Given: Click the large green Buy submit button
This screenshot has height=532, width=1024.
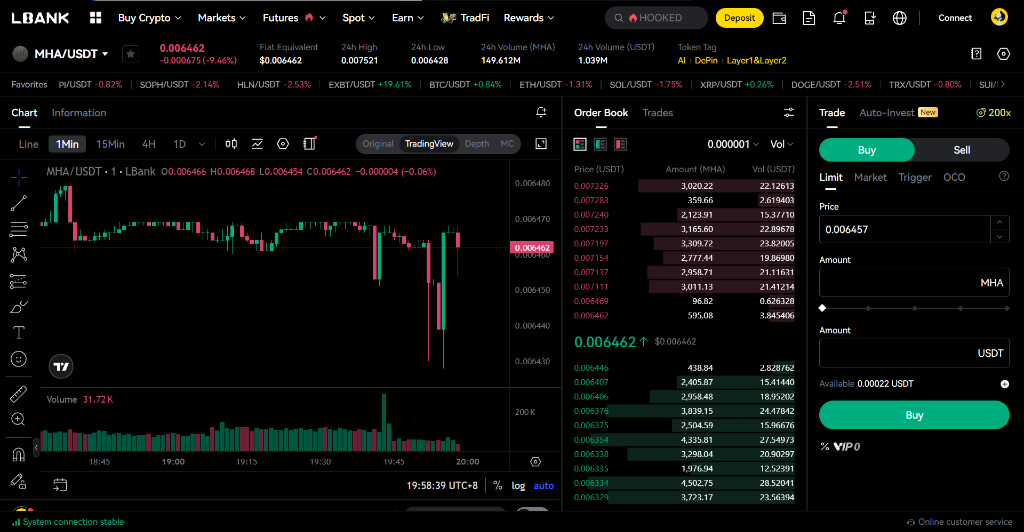Looking at the screenshot, I should (x=914, y=415).
